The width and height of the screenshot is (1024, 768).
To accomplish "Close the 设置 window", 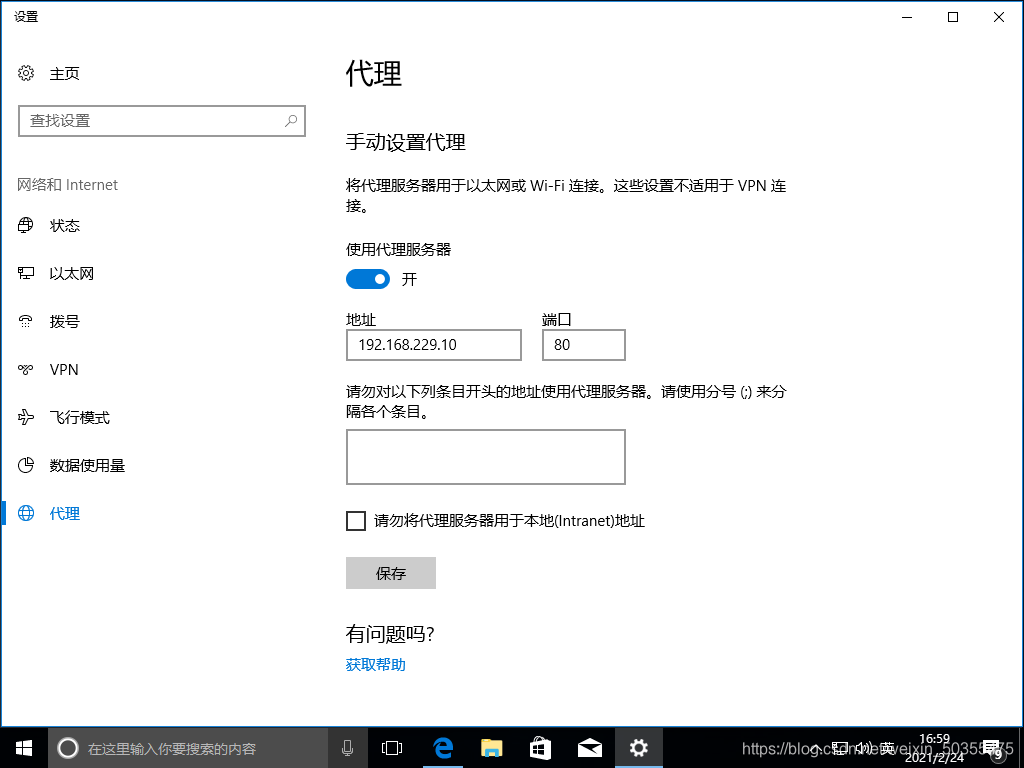I will 999,17.
